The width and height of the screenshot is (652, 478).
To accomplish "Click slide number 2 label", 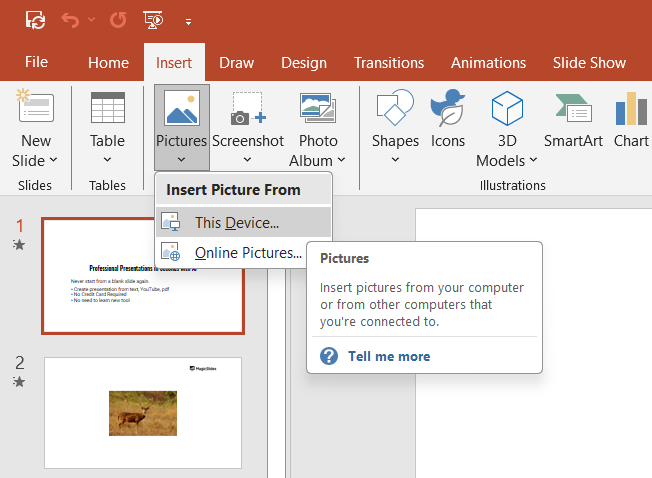I will pos(20,363).
